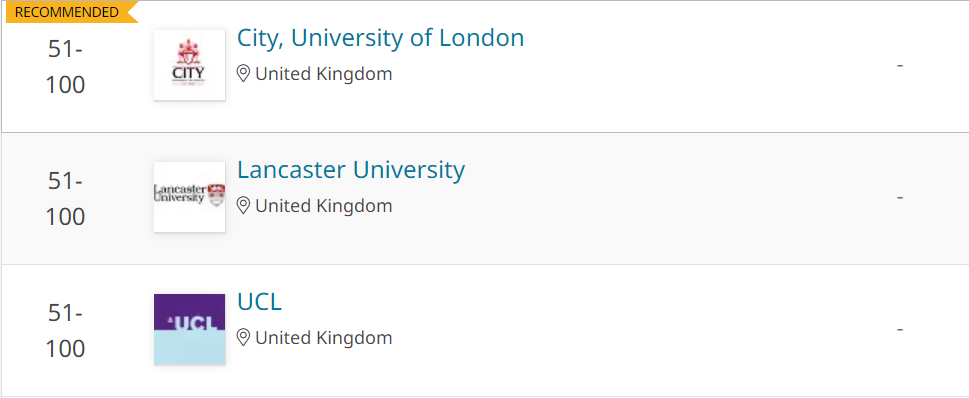This screenshot has width=969, height=398.
Task: Click United Kingdom text under UCL
Action: coord(324,338)
